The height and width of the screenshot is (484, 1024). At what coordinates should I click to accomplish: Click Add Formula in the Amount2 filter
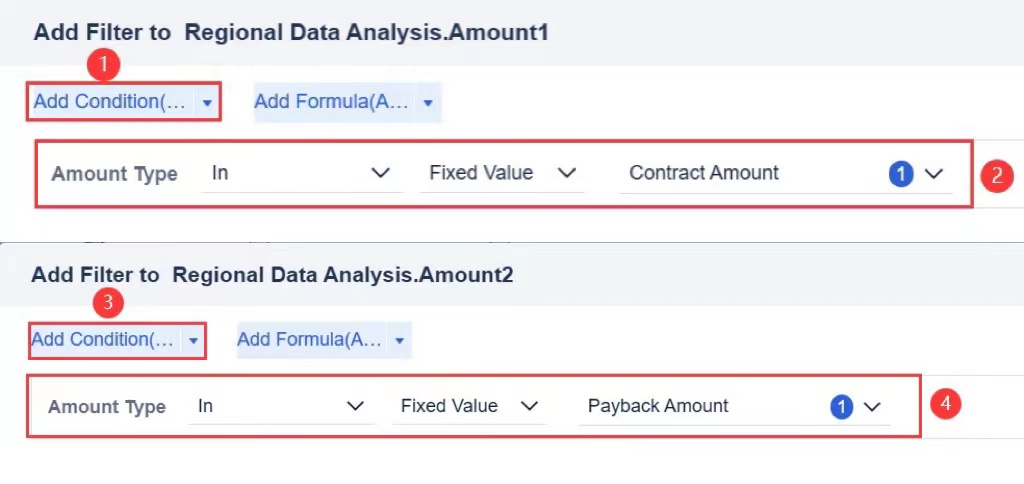pyautogui.click(x=309, y=340)
